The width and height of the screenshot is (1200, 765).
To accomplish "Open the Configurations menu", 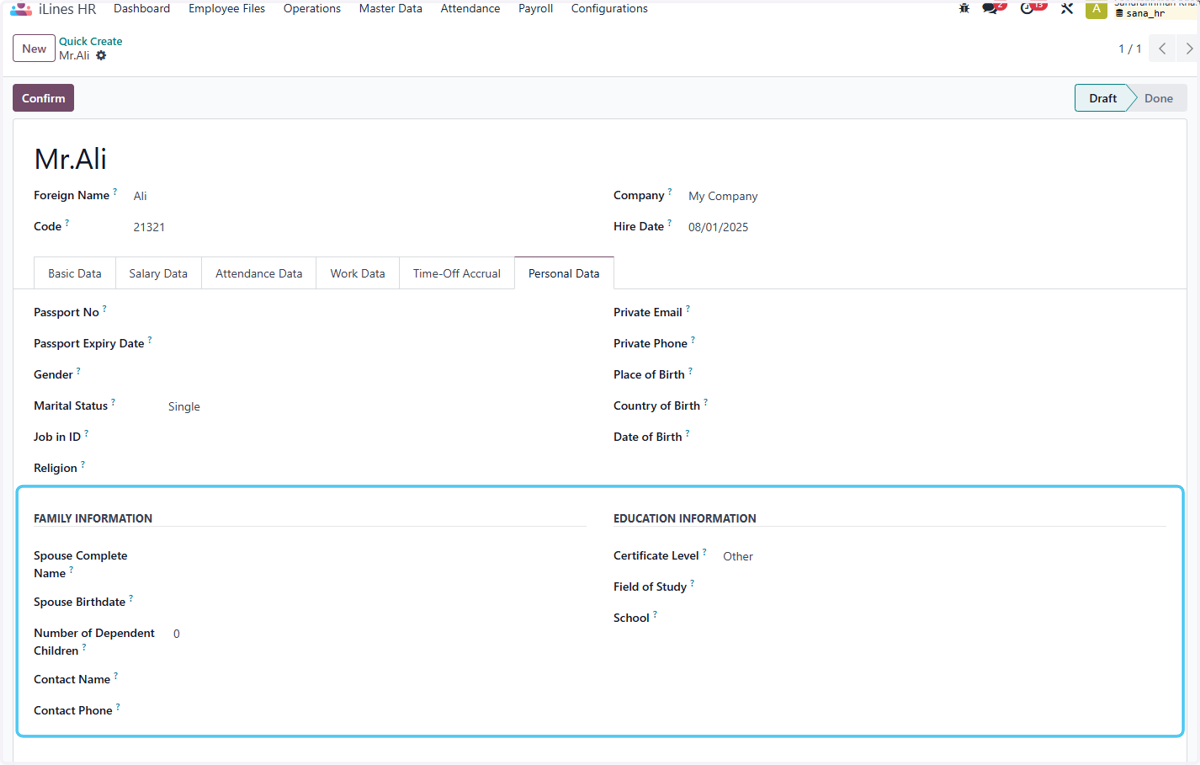I will tap(609, 9).
